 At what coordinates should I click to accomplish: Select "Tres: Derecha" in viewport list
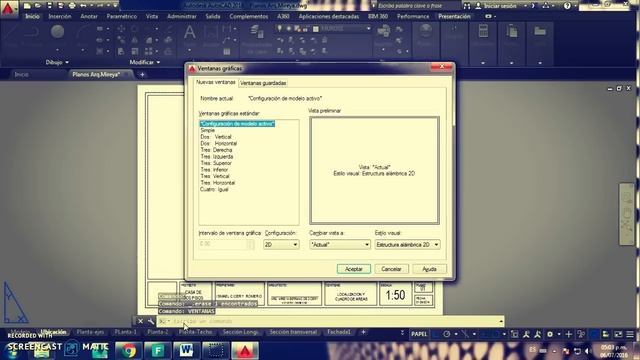click(x=216, y=150)
